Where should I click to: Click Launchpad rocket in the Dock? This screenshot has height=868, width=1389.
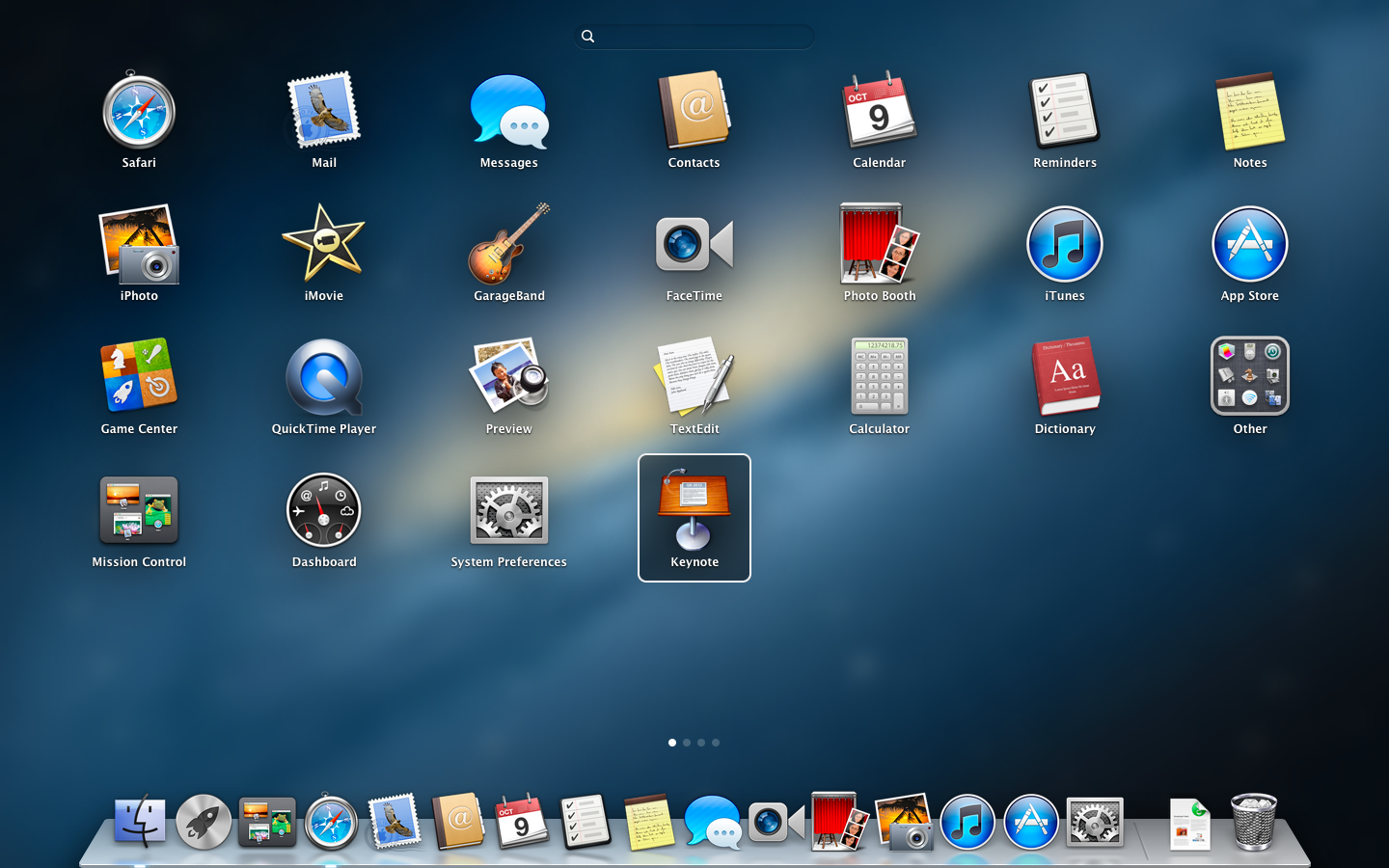tap(204, 823)
